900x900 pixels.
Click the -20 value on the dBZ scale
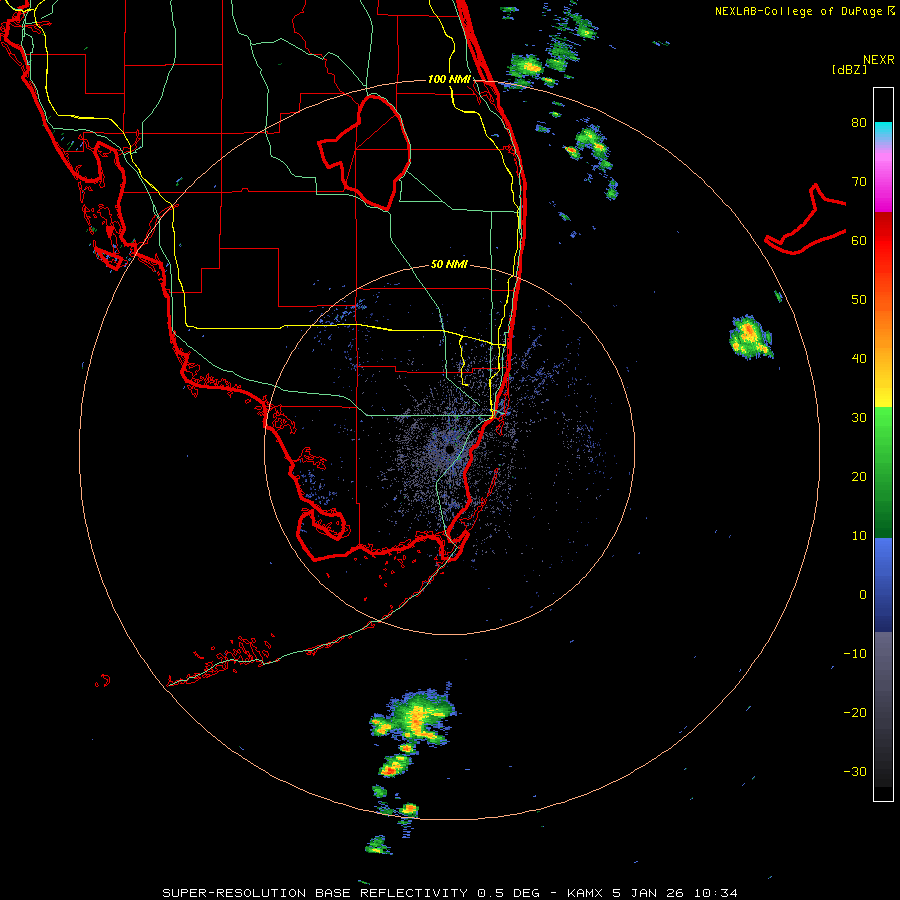[855, 713]
